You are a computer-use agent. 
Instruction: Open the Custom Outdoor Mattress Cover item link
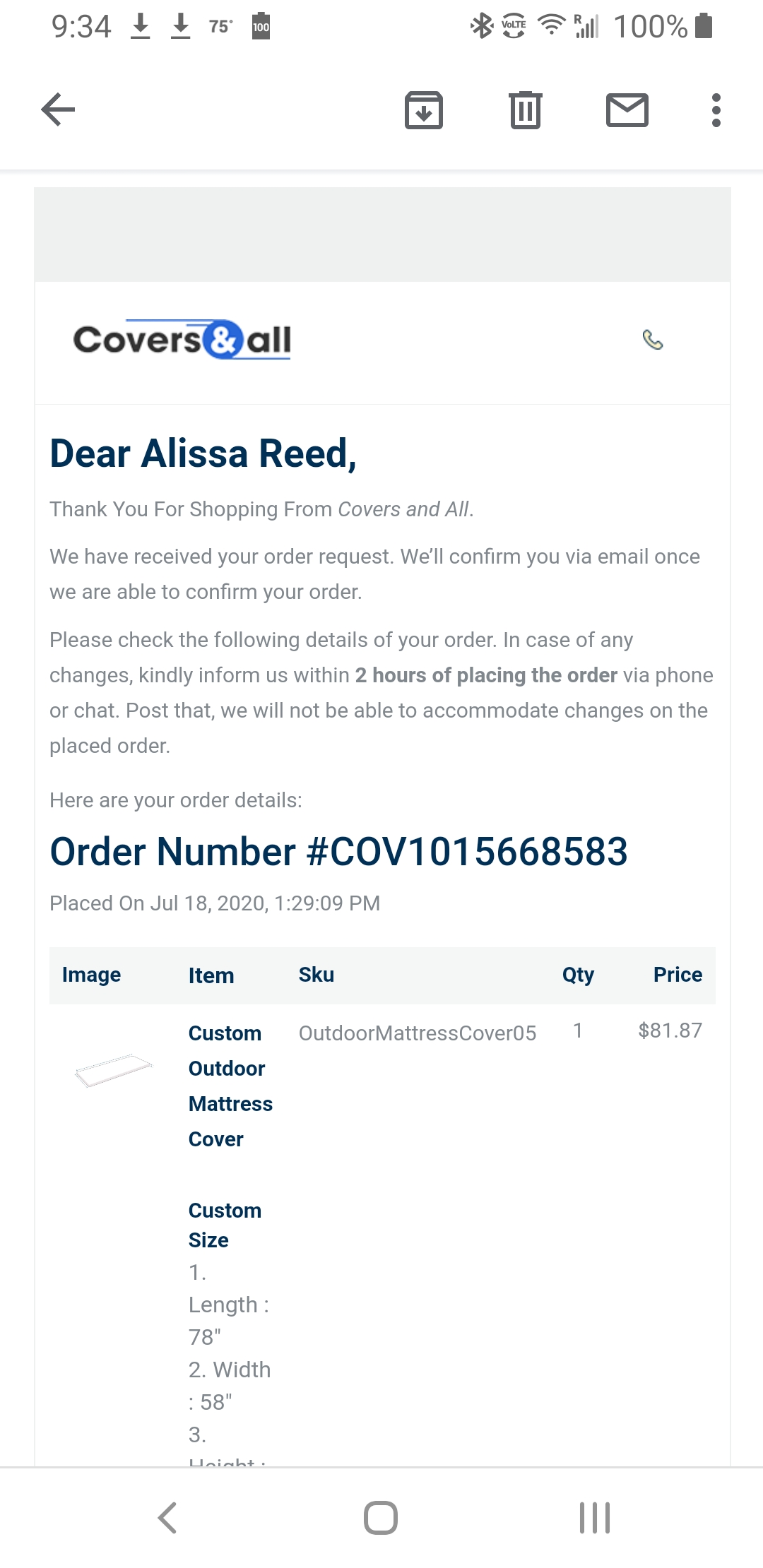pyautogui.click(x=230, y=1086)
